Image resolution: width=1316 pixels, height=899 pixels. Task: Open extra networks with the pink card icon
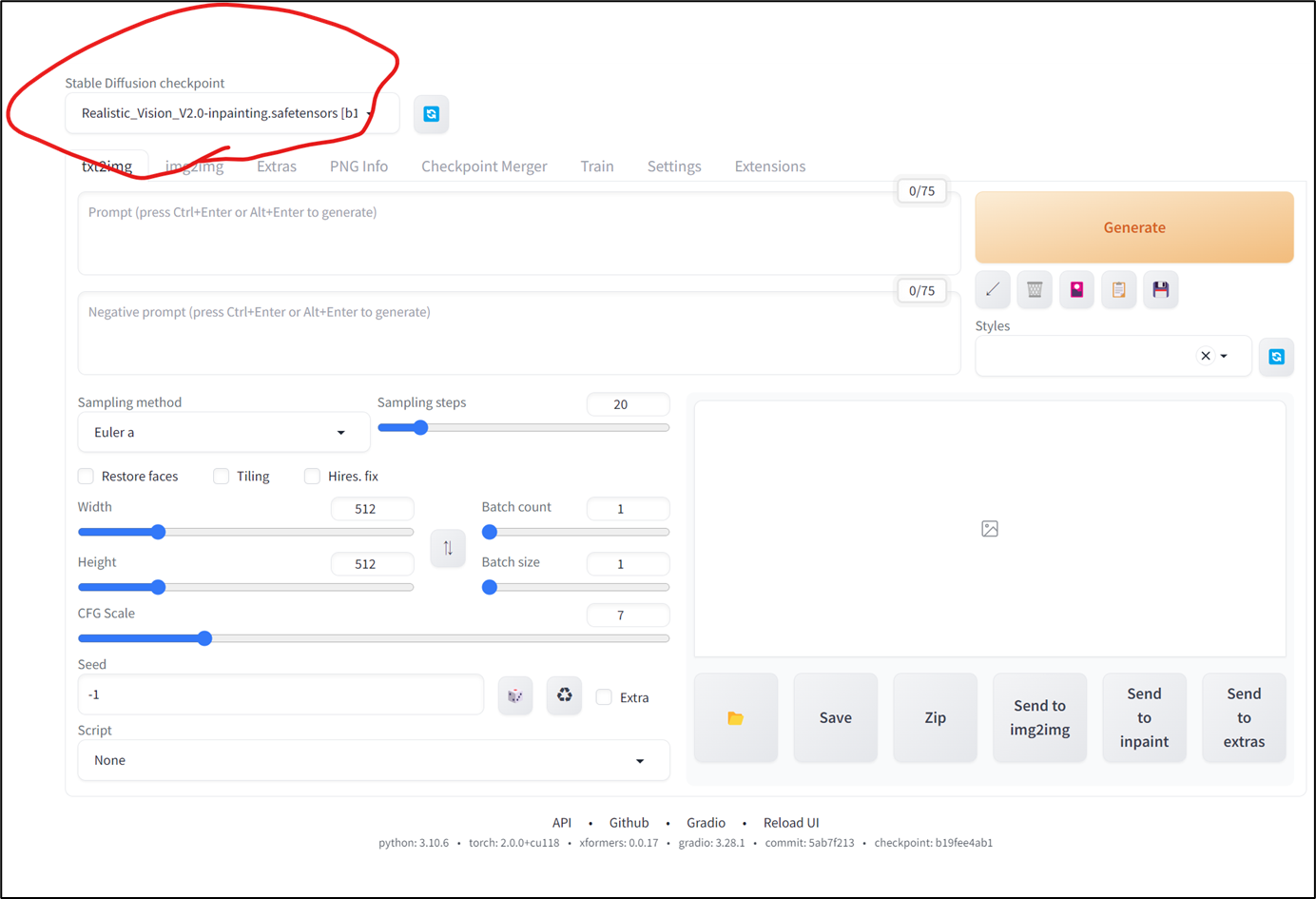pyautogui.click(x=1076, y=289)
